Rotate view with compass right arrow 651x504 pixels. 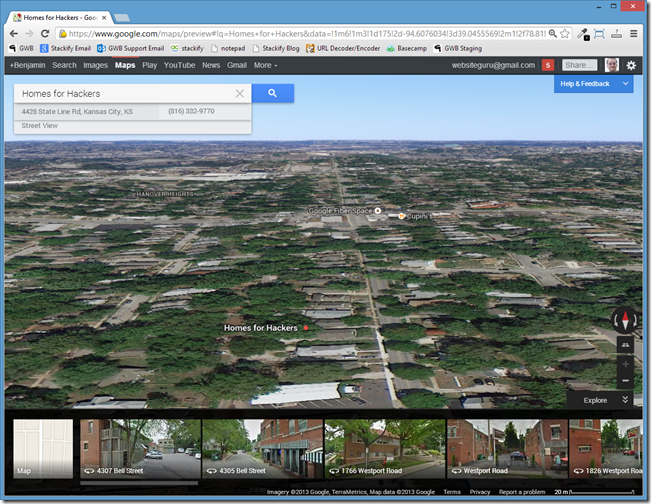click(x=635, y=320)
